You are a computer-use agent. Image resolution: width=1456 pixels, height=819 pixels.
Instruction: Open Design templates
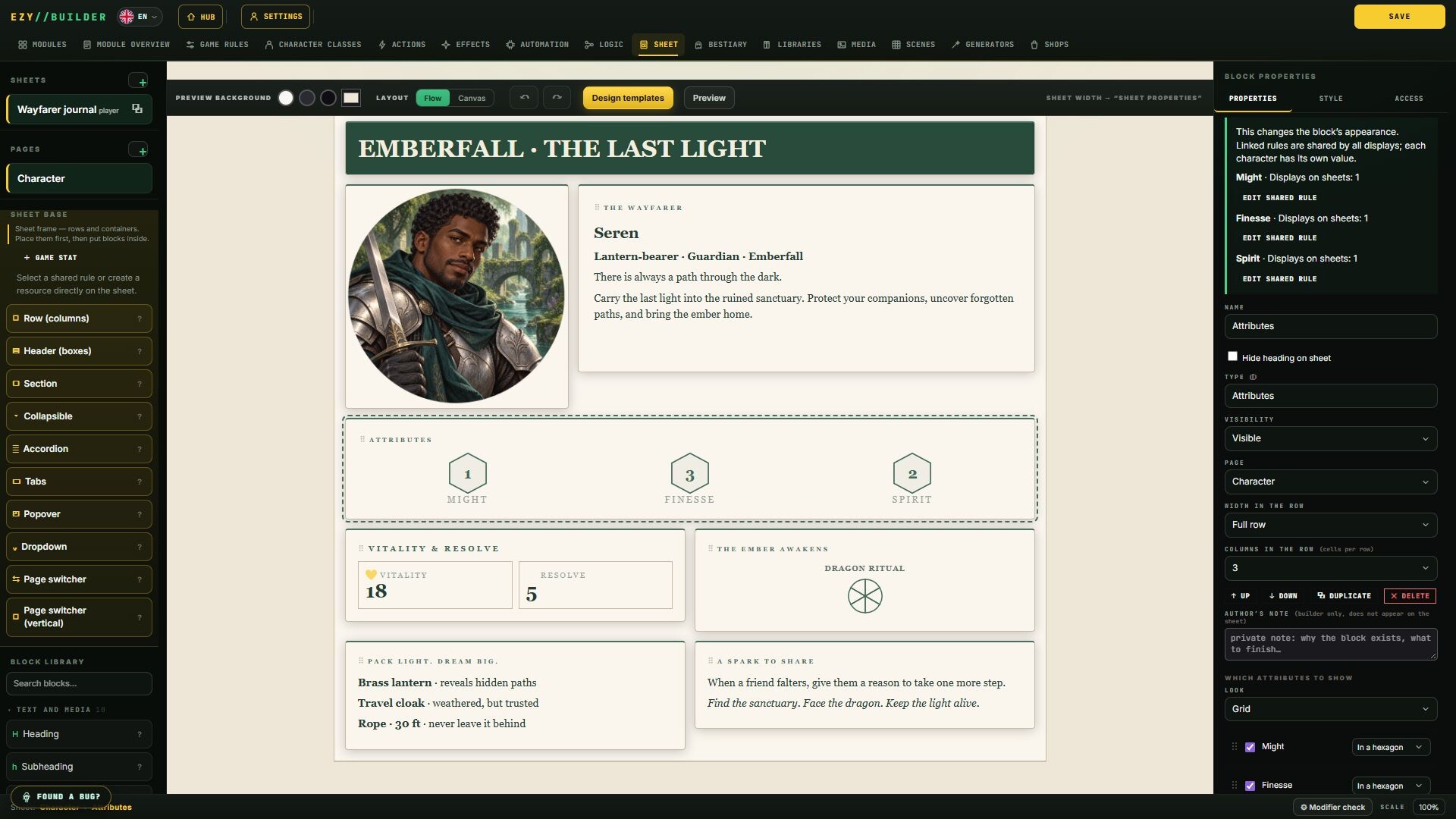[628, 98]
